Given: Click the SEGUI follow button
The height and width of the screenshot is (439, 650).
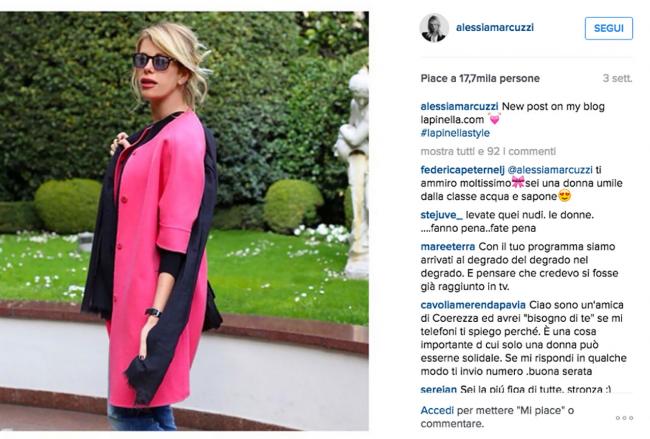Looking at the screenshot, I should [x=609, y=28].
